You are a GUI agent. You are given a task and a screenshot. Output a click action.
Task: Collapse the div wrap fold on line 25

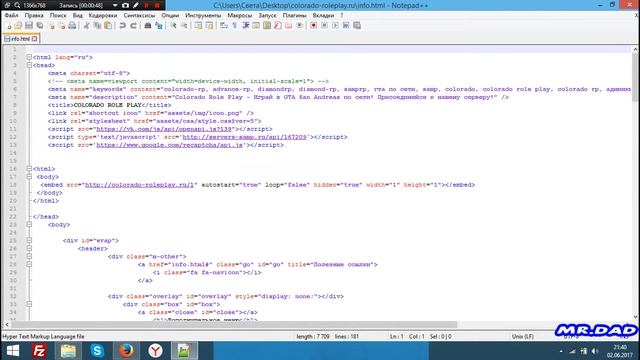[29, 240]
